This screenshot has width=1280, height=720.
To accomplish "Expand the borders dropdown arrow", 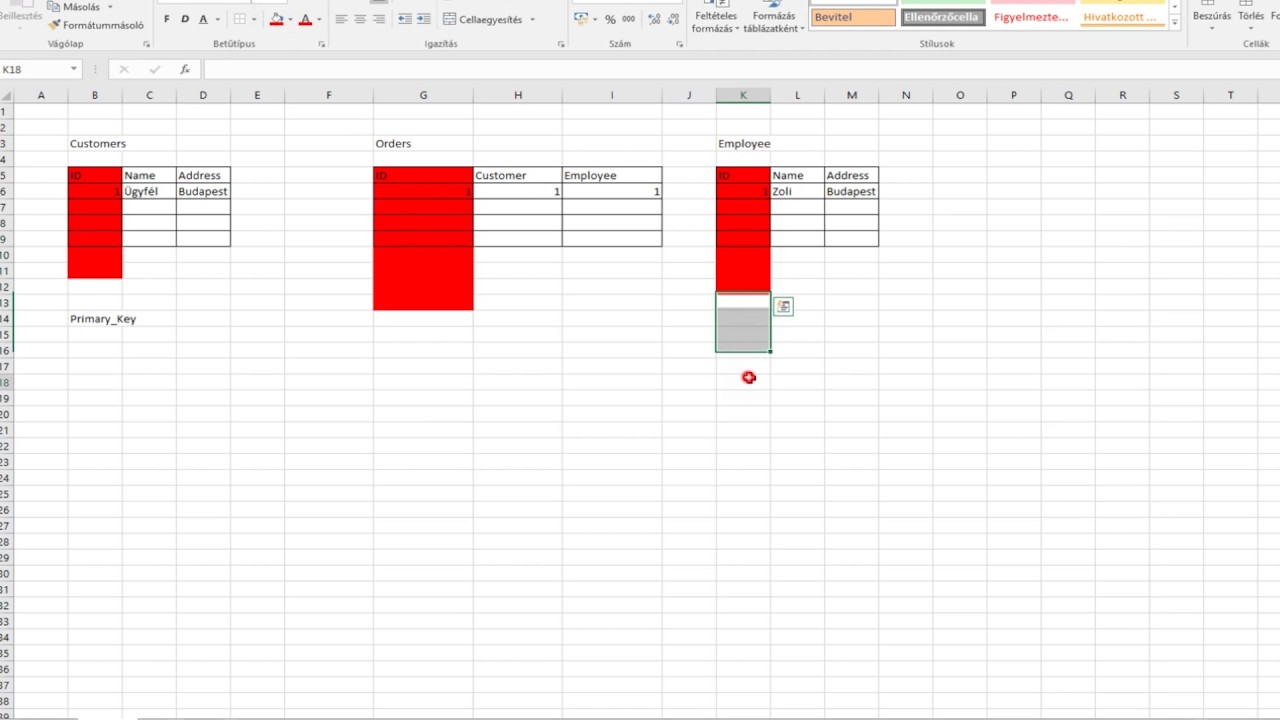I will (254, 19).
